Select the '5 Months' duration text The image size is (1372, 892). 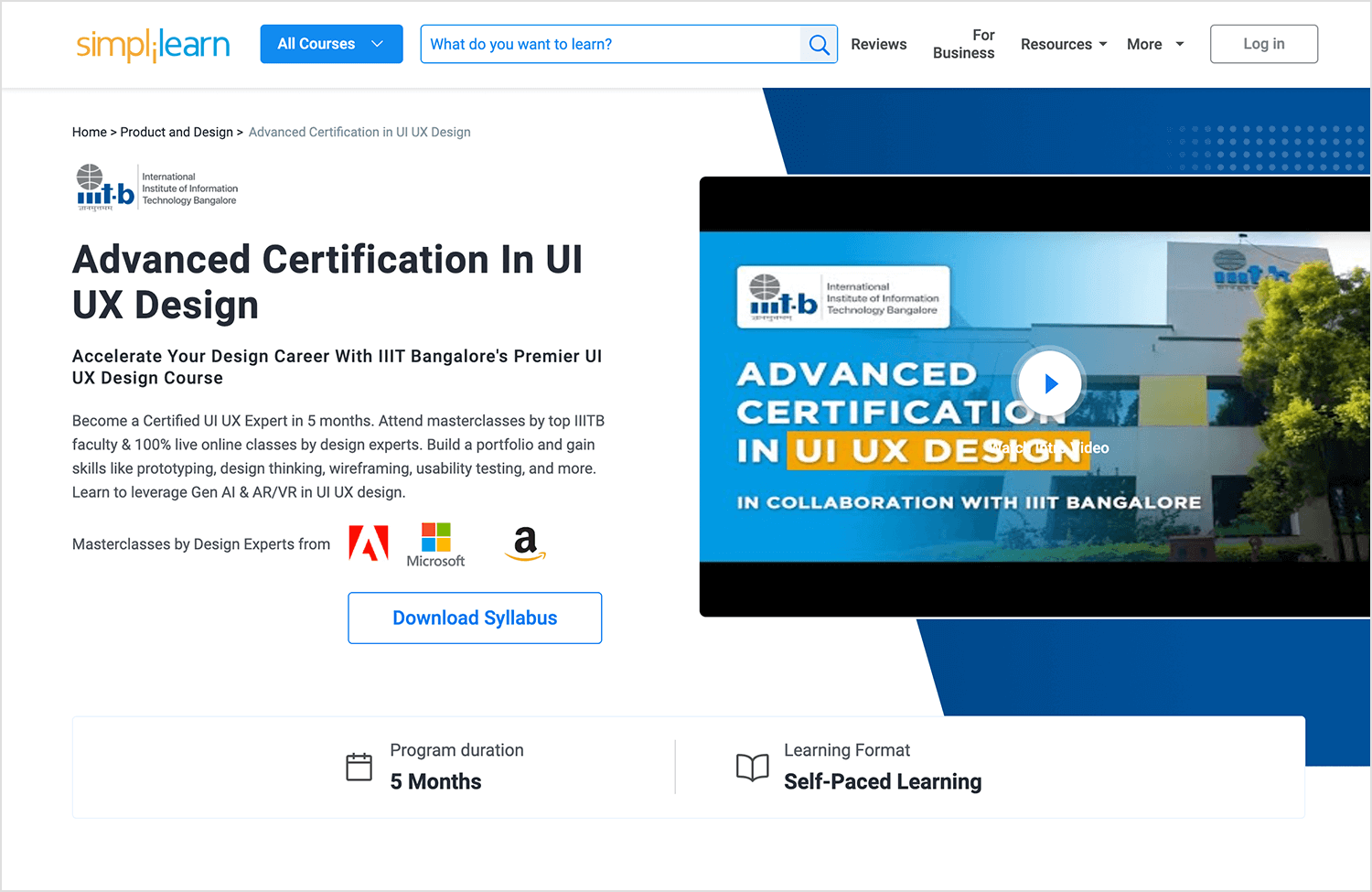point(435,781)
